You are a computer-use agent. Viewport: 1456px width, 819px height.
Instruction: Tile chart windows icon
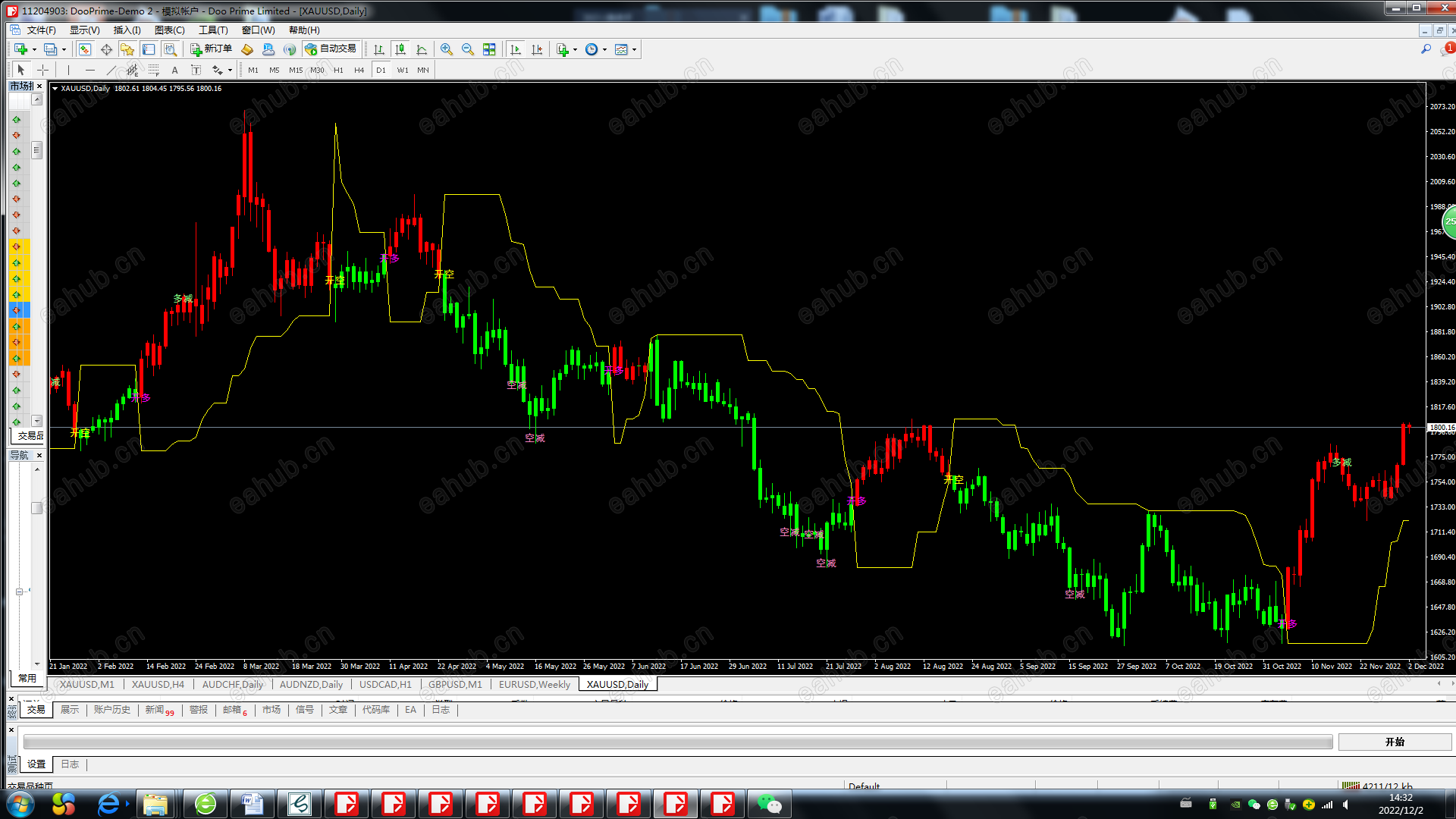[x=489, y=49]
